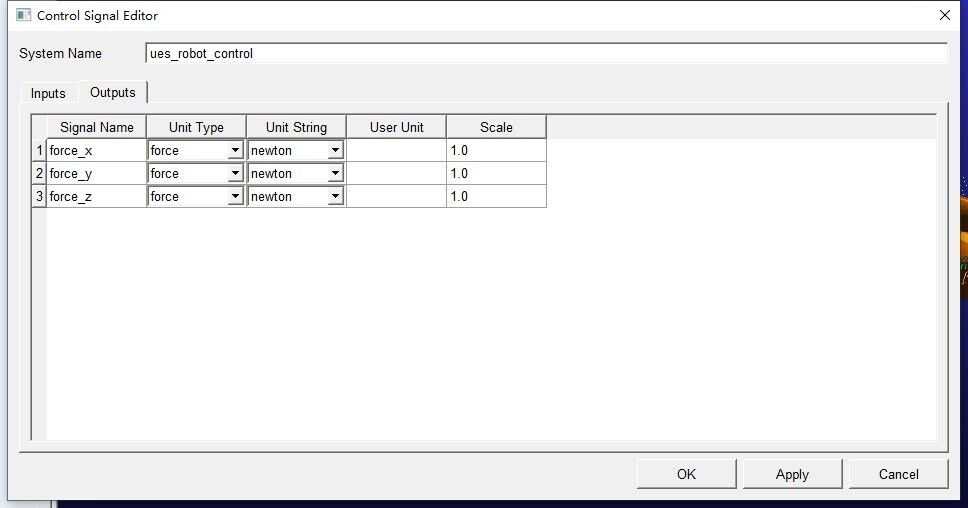This screenshot has width=968, height=508.
Task: Open Unit String dropdown in row 3
Action: (335, 197)
